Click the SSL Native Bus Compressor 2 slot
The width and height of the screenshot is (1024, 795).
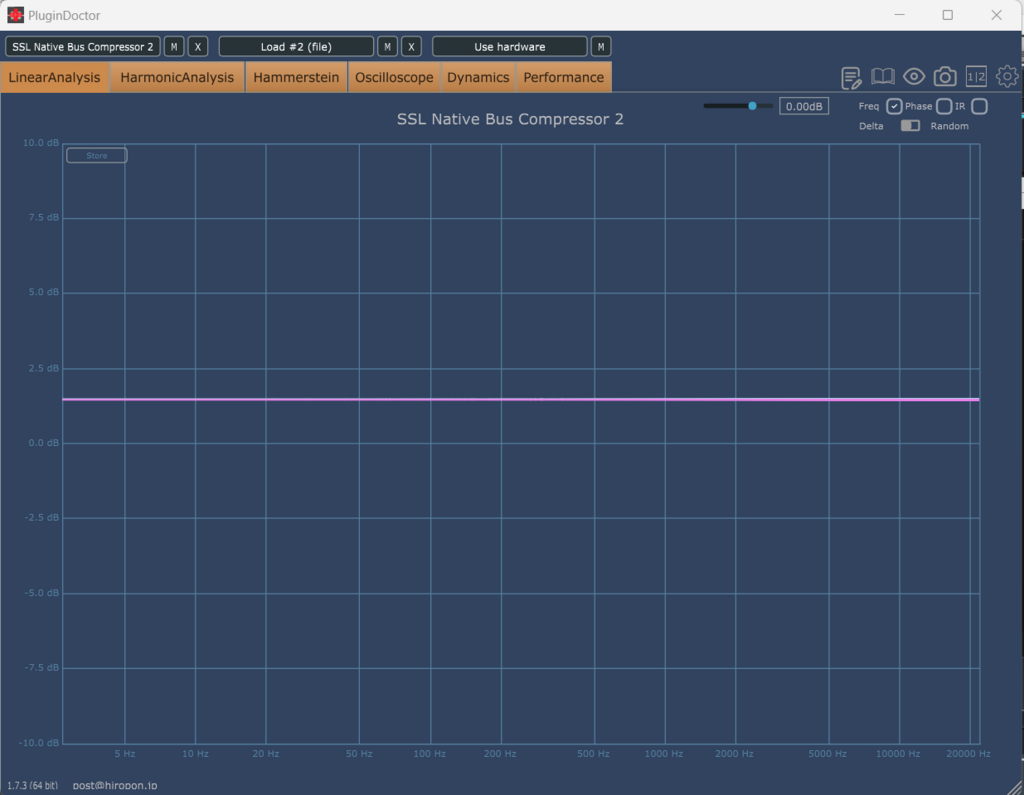(x=83, y=46)
